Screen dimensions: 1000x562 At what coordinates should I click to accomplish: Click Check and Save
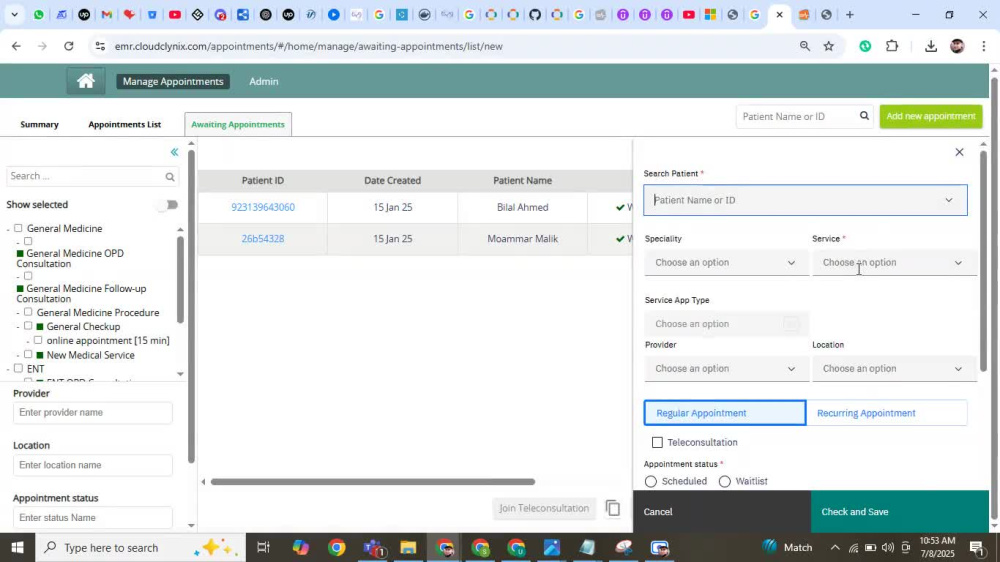coord(899,512)
